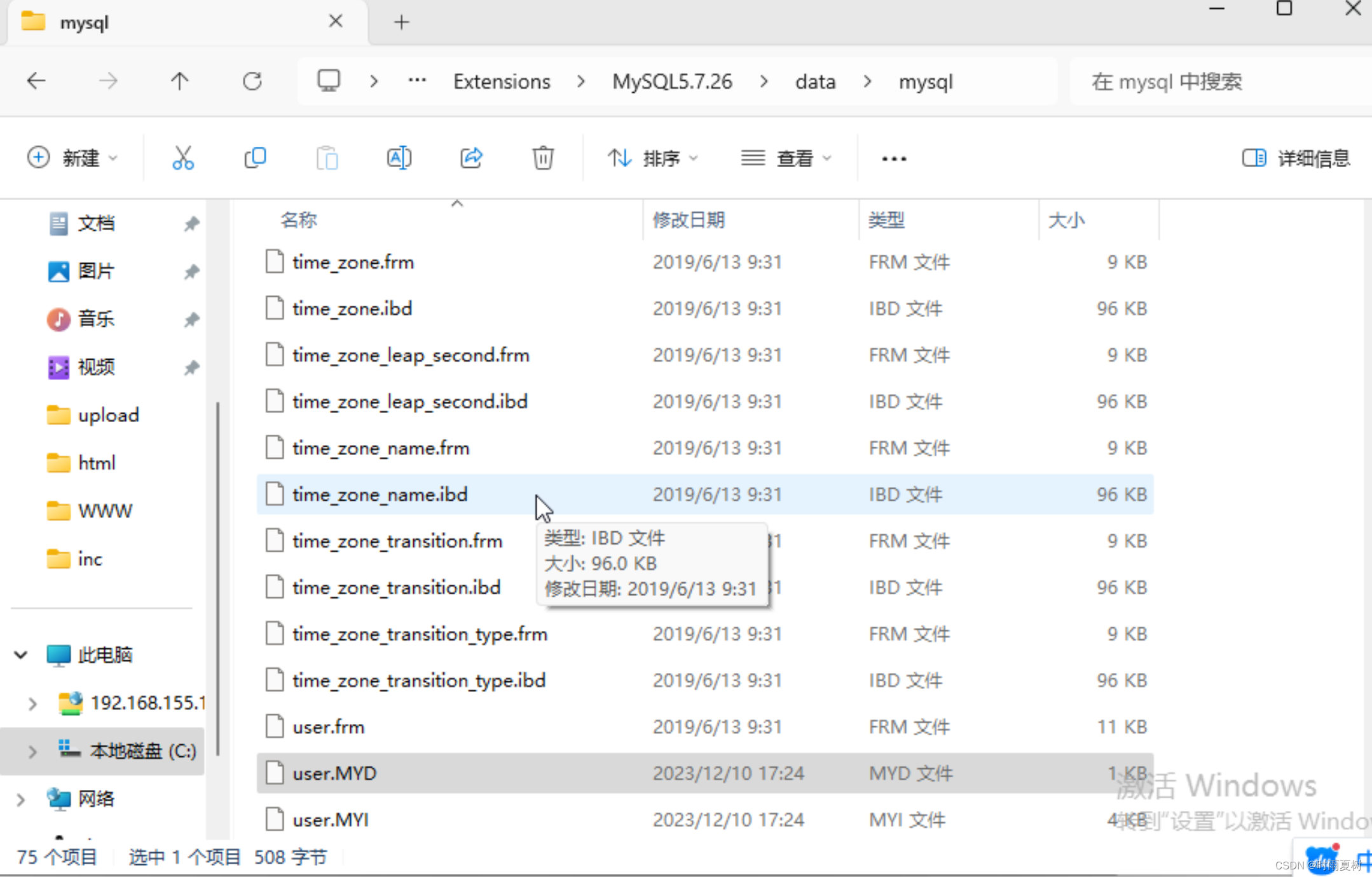The width and height of the screenshot is (1372, 877).
Task: Select file time_zone.ibd
Action: point(705,308)
